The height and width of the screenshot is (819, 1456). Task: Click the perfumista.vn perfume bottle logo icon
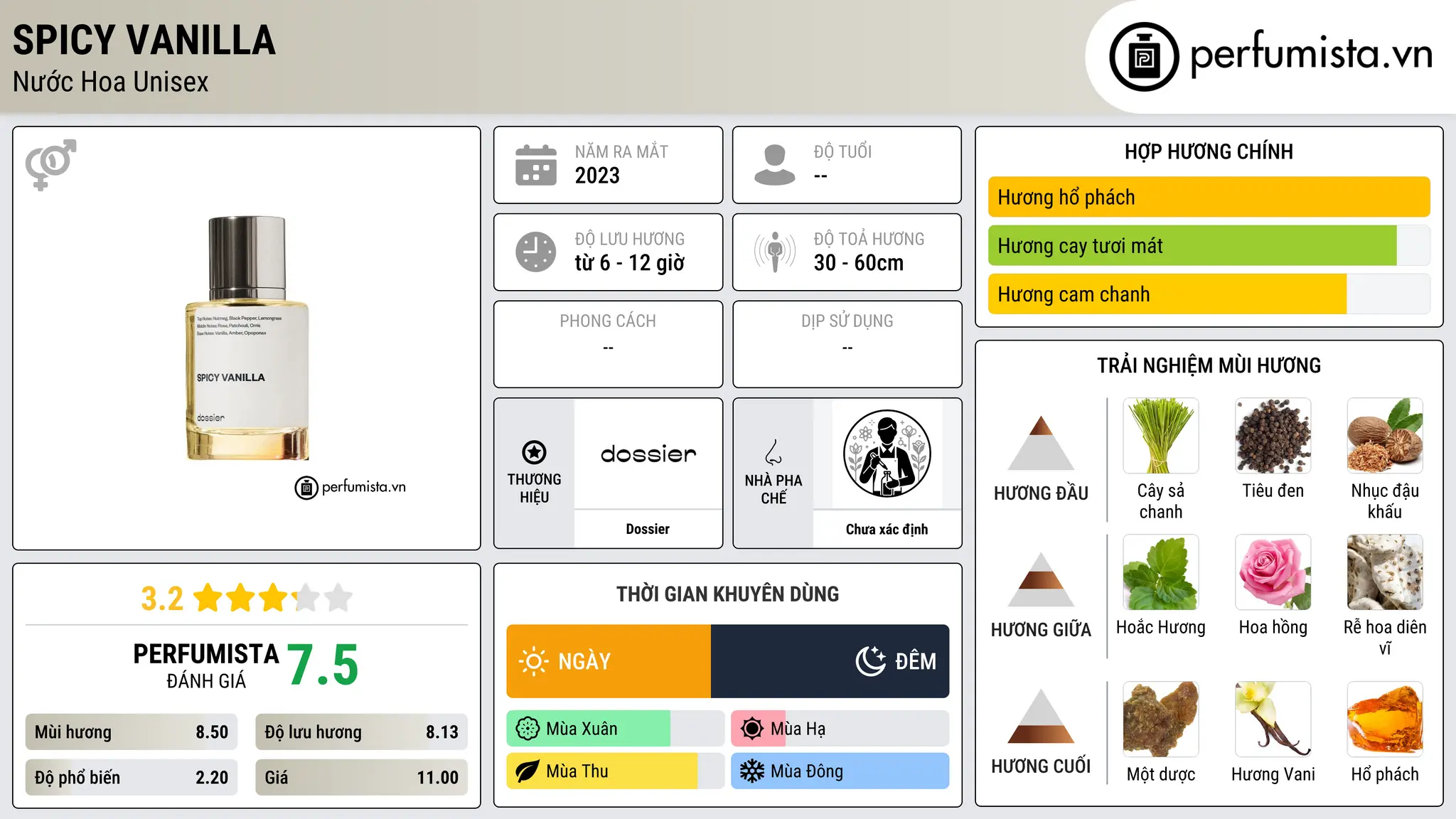click(1144, 56)
